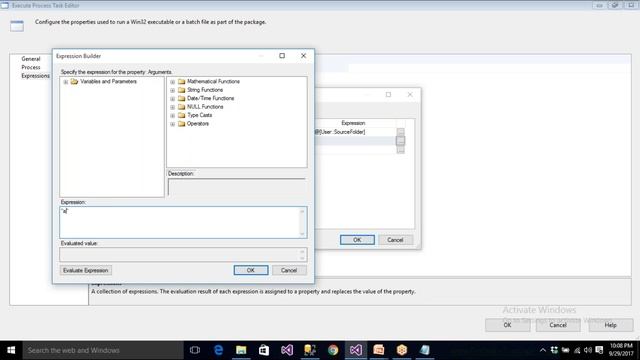Image resolution: width=640 pixels, height=360 pixels.
Task: Click OK in the Execute Process Task Editor
Action: tap(507, 325)
